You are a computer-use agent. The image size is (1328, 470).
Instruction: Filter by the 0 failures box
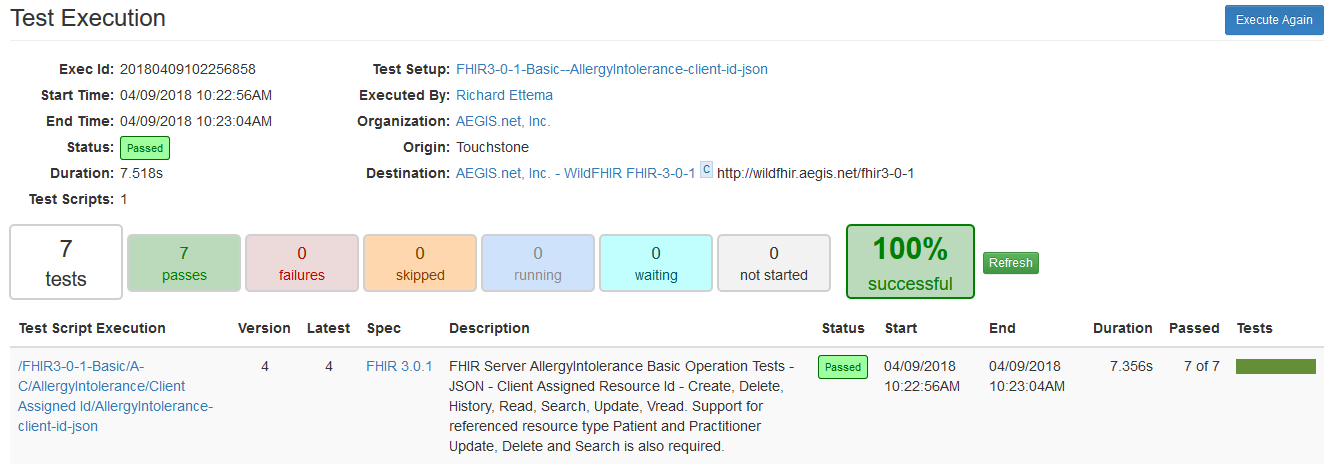coord(302,263)
